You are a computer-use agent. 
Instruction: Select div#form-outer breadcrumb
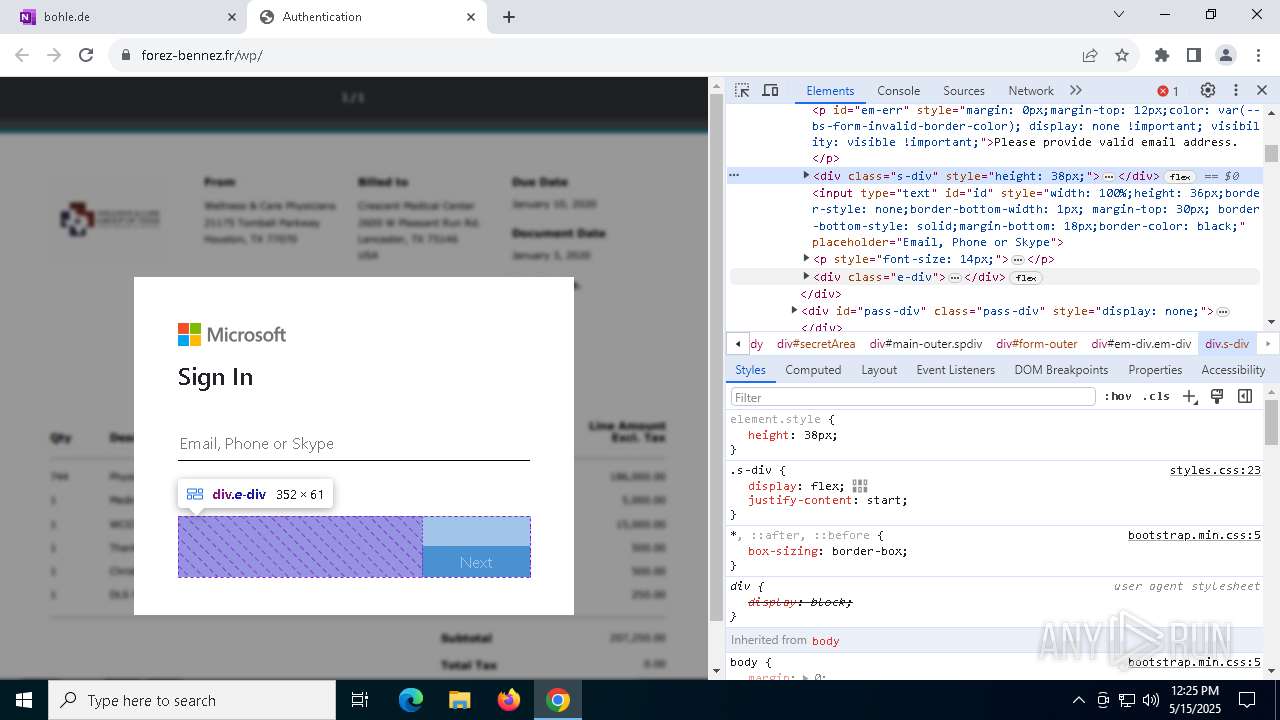(1036, 344)
